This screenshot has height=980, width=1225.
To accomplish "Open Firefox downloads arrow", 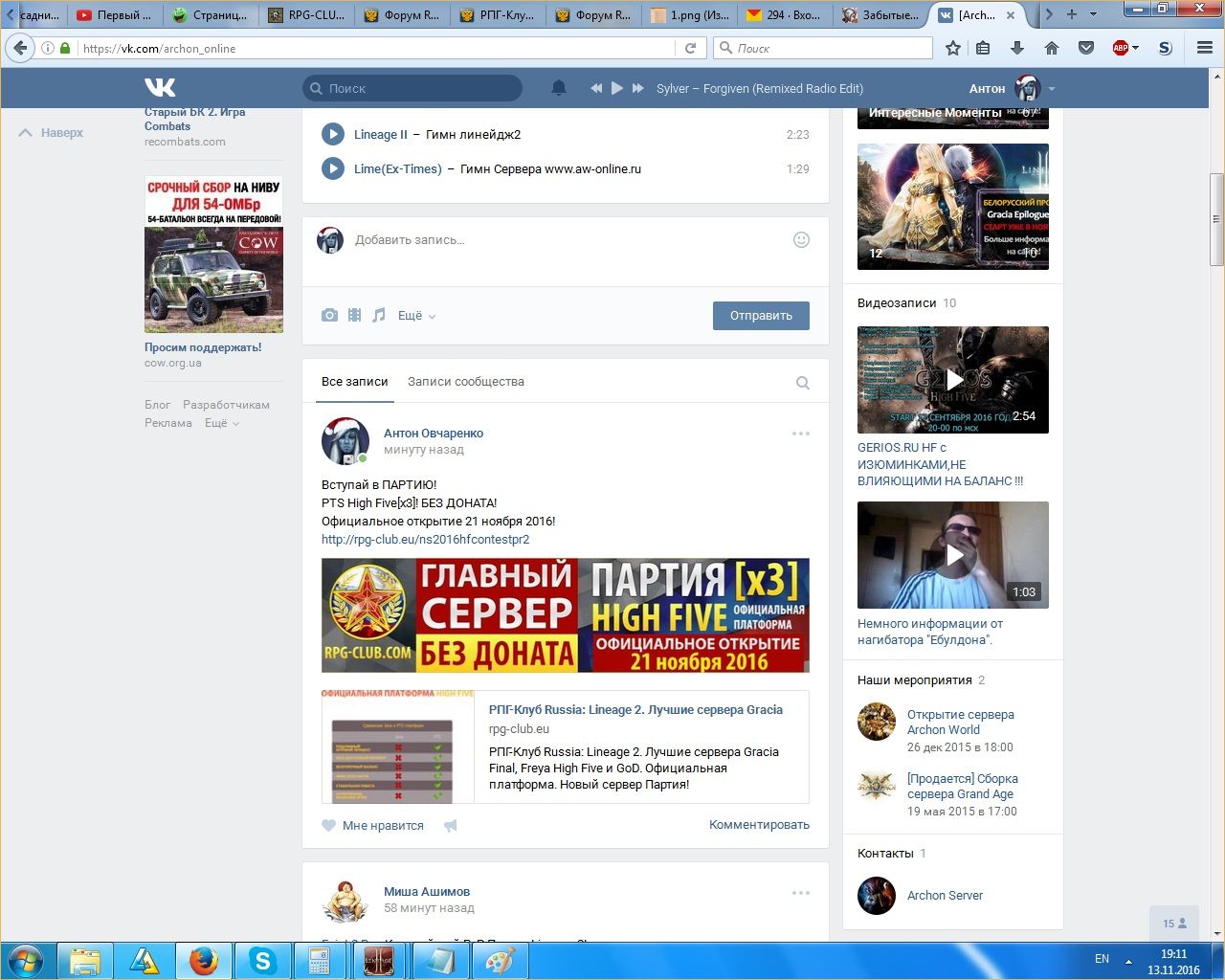I will click(x=1017, y=48).
